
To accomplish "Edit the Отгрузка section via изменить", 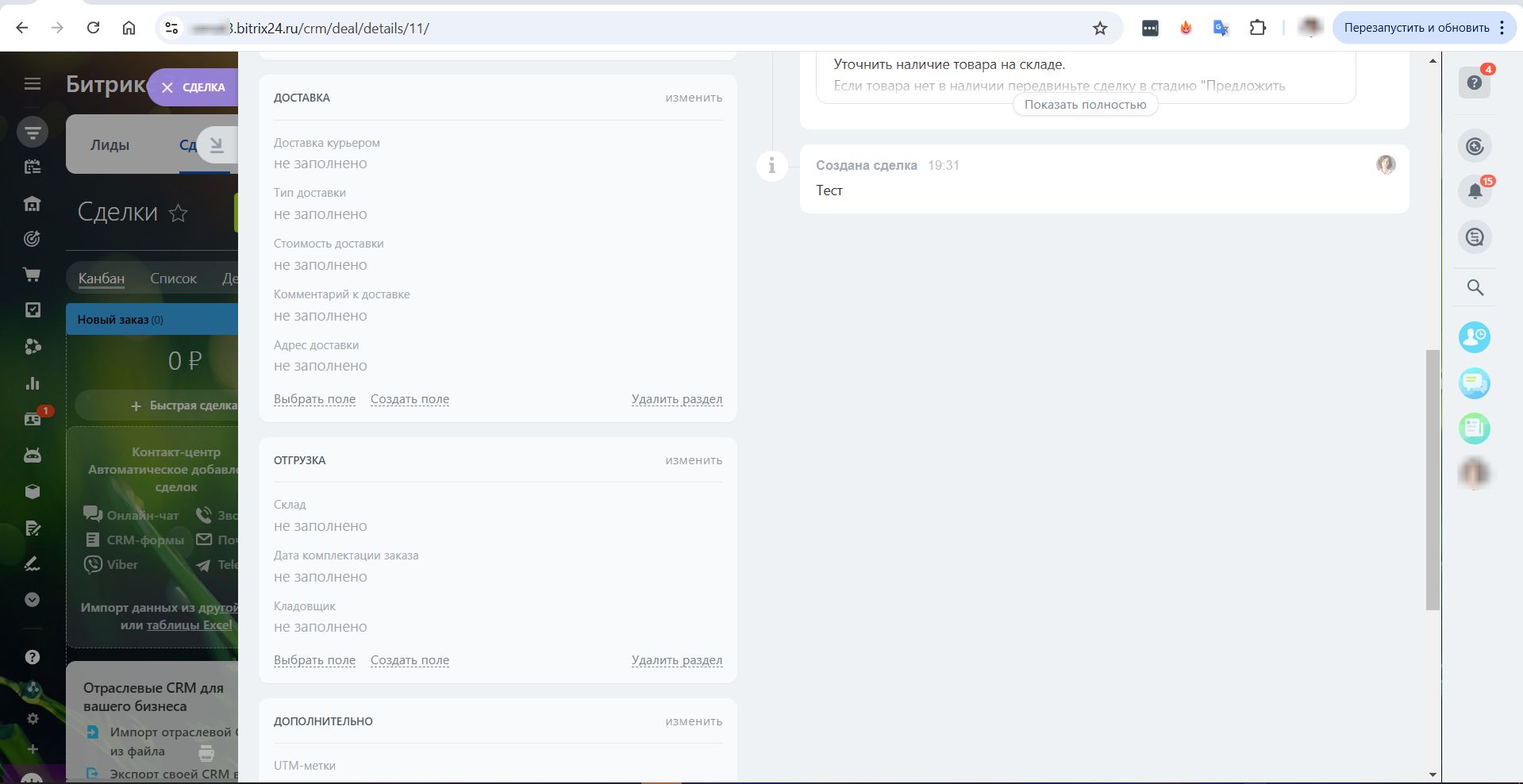I will [x=693, y=460].
